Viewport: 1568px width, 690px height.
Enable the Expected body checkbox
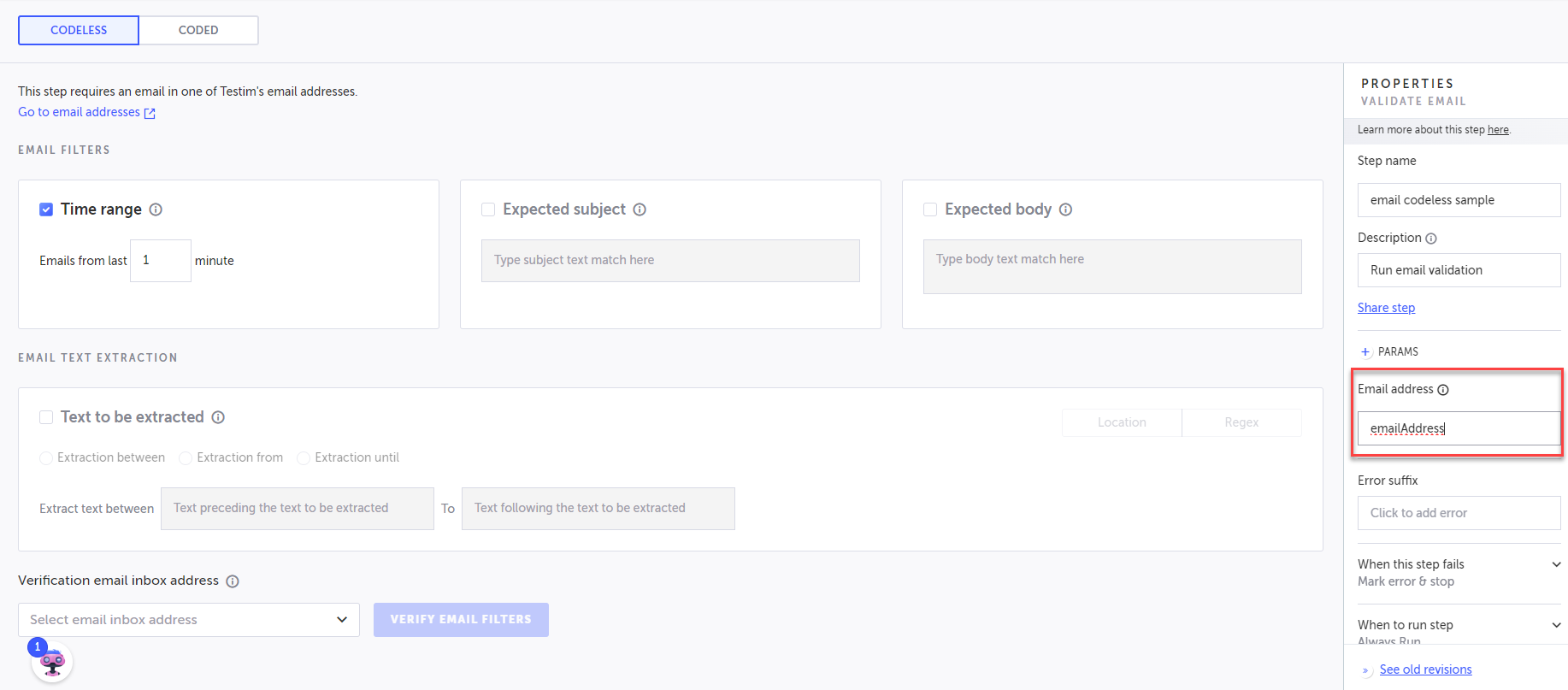(x=930, y=209)
